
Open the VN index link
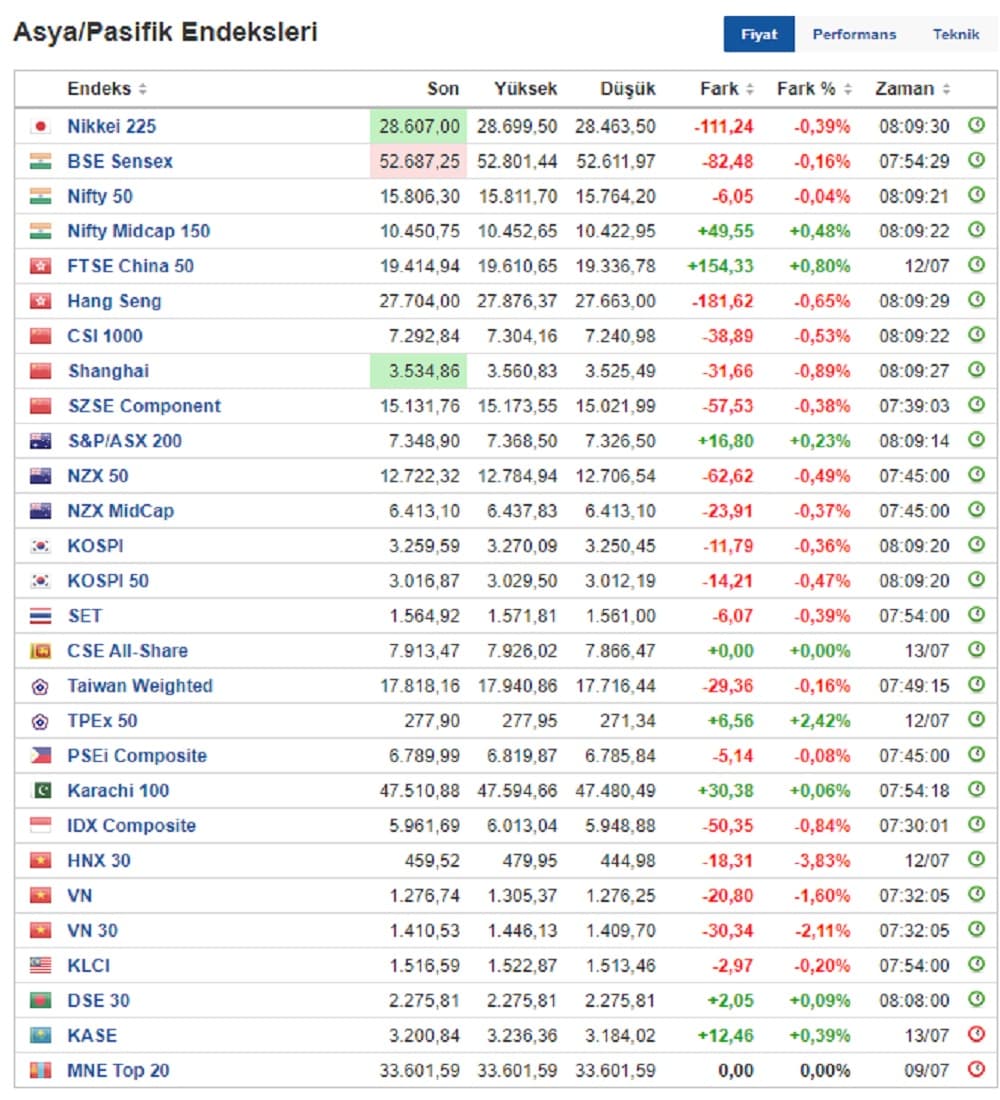79,895
